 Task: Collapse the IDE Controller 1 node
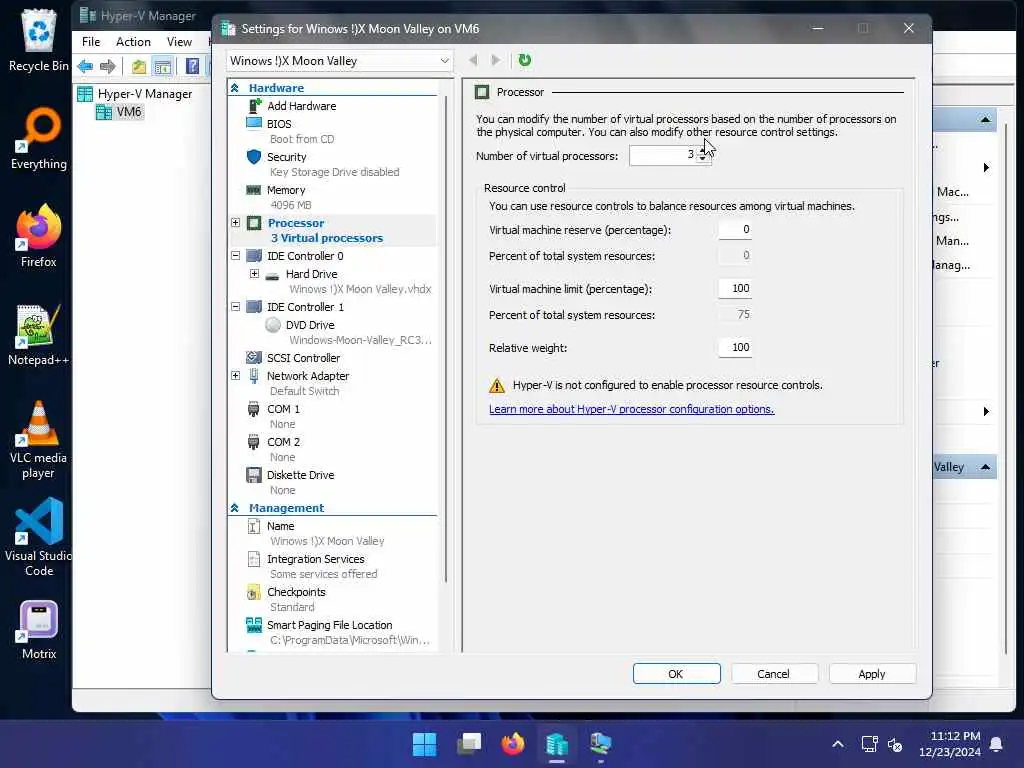tap(236, 307)
